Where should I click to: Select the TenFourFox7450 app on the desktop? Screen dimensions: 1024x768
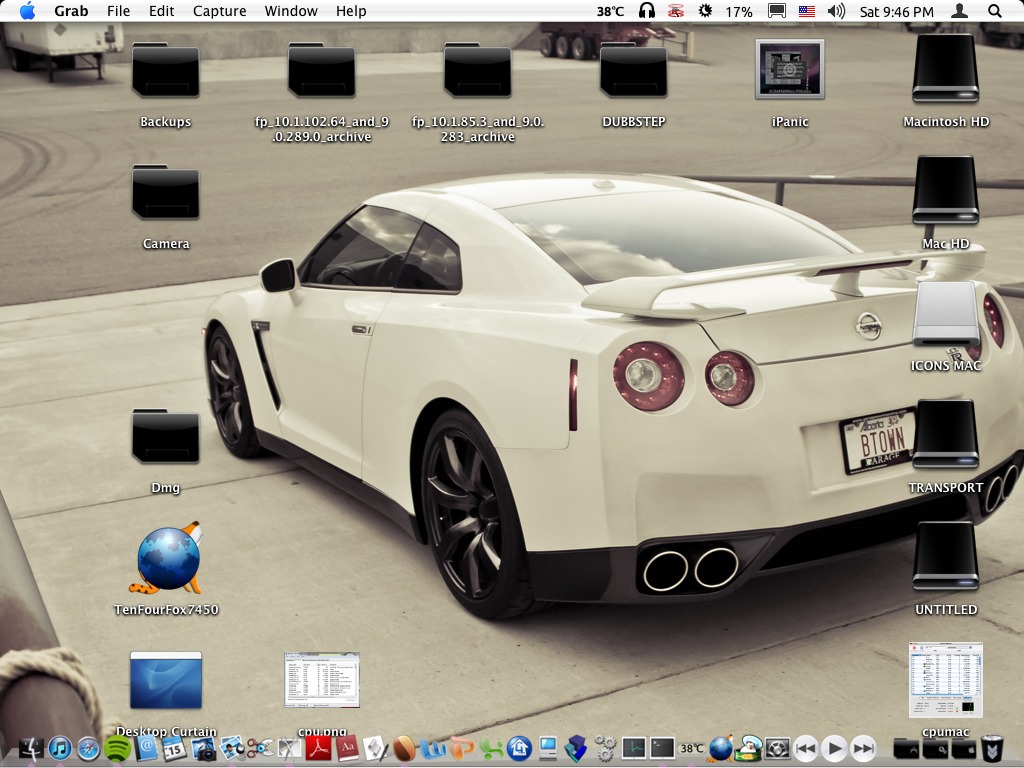168,558
